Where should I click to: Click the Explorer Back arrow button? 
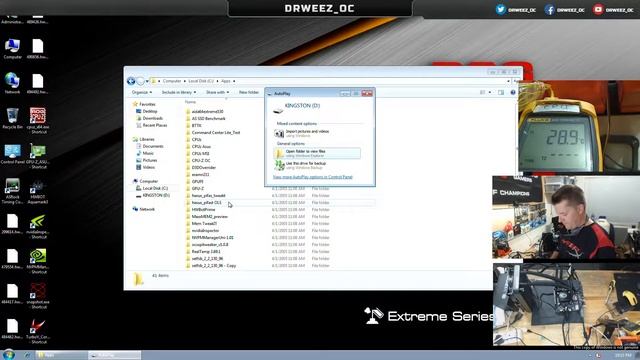coord(131,81)
